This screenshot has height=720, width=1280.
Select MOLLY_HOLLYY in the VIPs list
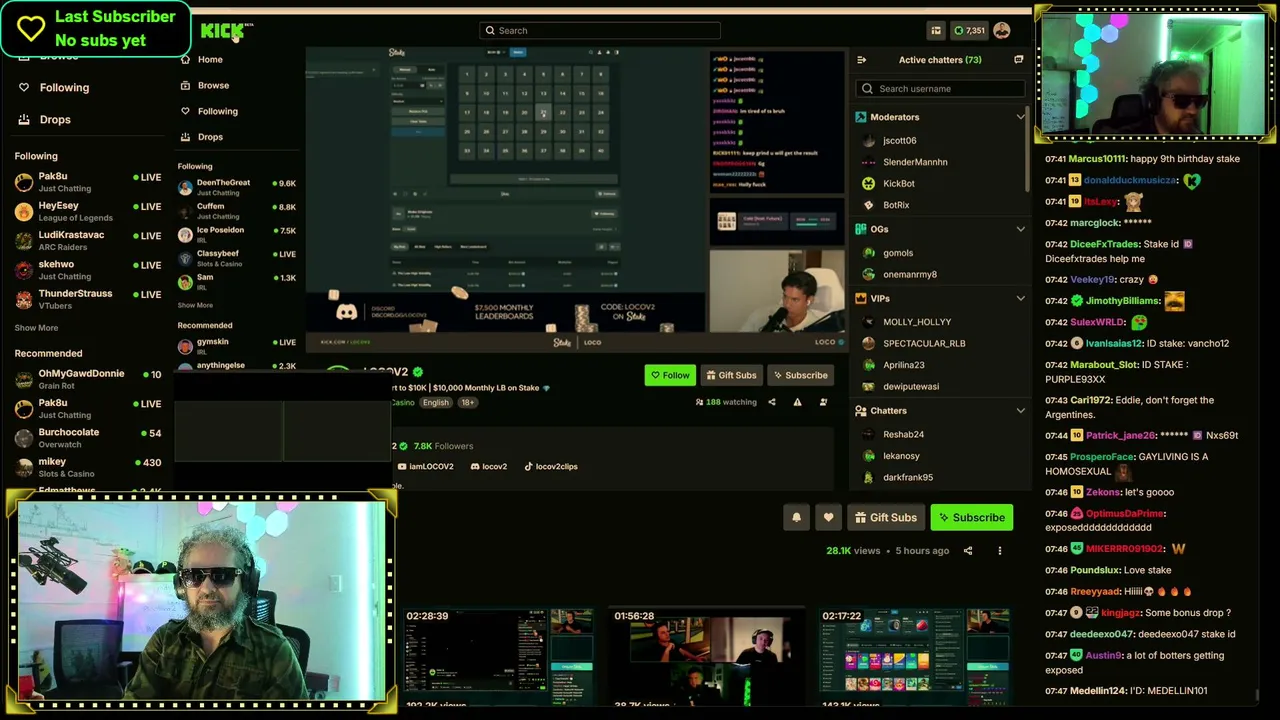coord(917,322)
